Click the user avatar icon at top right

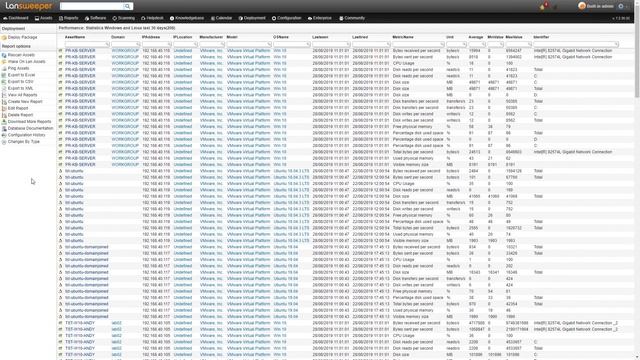point(582,6)
